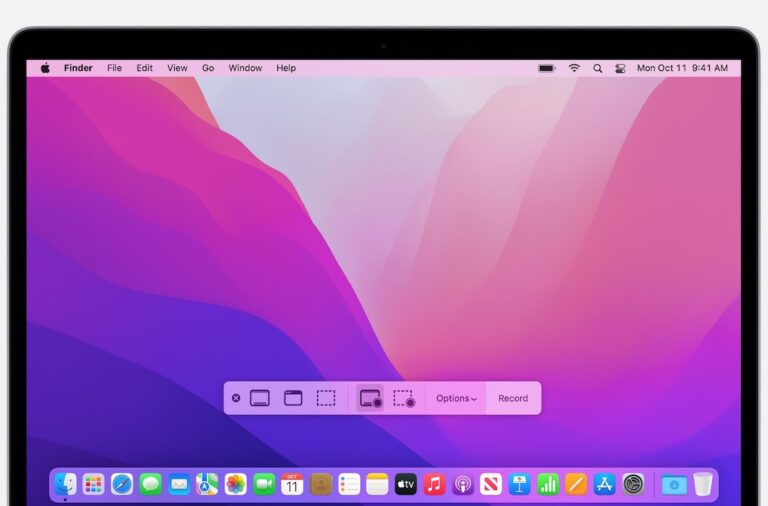Screen dimensions: 768x506
Task: Open the Downloads folder in the Dock
Action: coord(674,485)
